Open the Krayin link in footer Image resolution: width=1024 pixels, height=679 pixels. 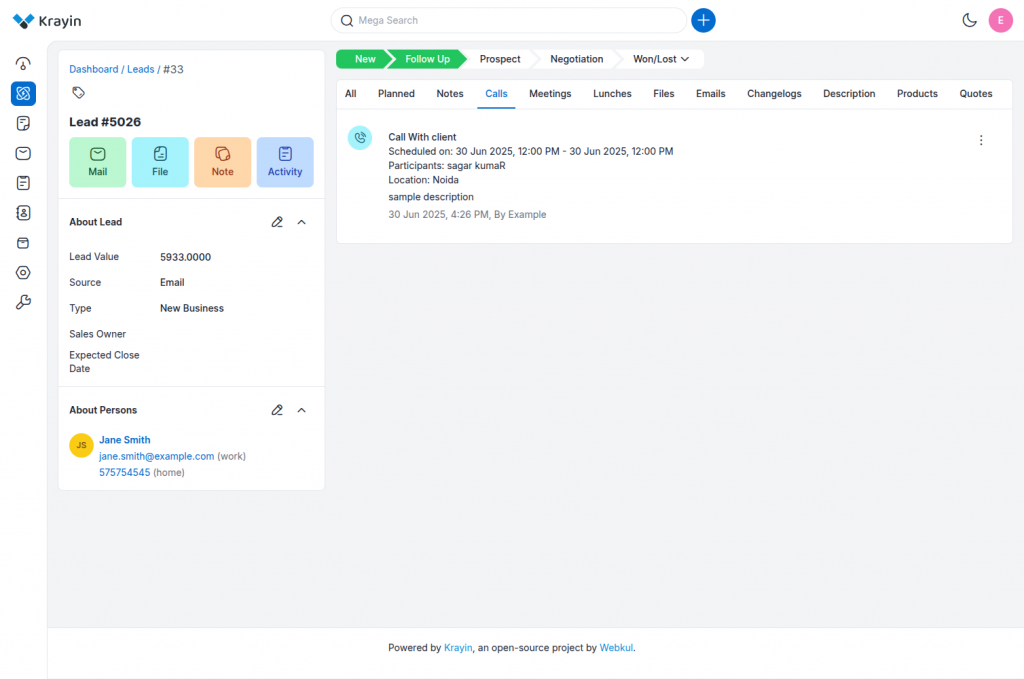[458, 648]
